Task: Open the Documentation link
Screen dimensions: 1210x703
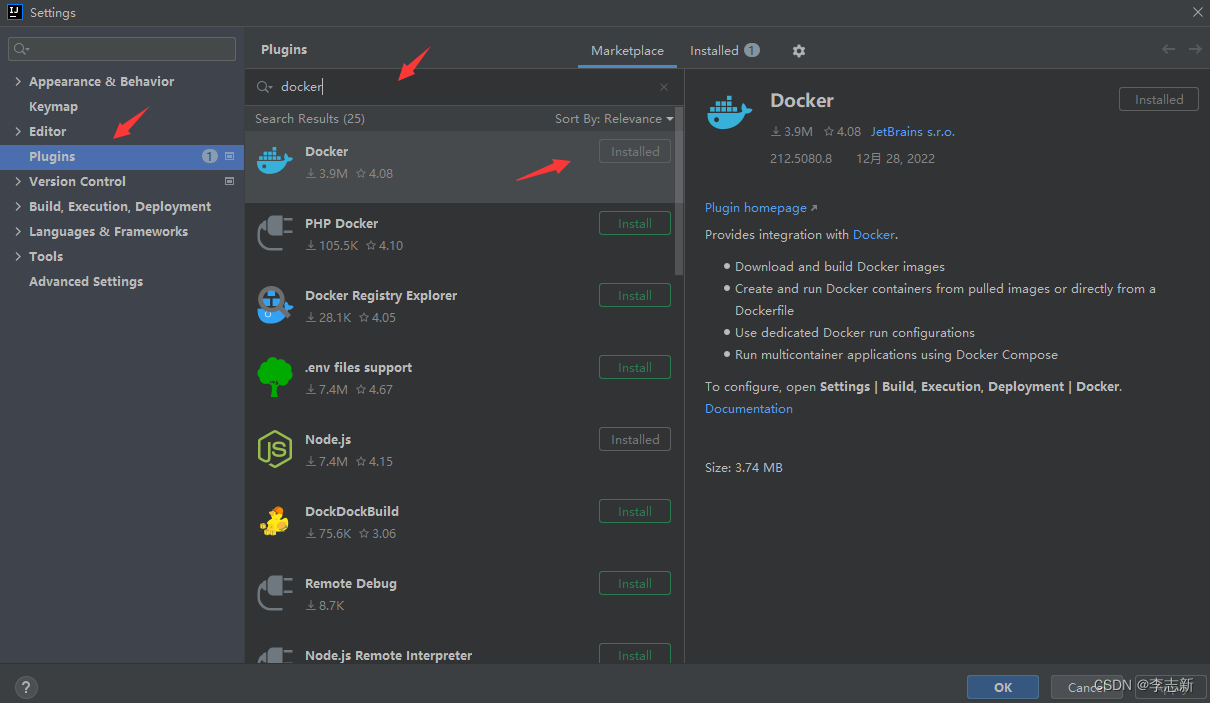Action: 749,409
